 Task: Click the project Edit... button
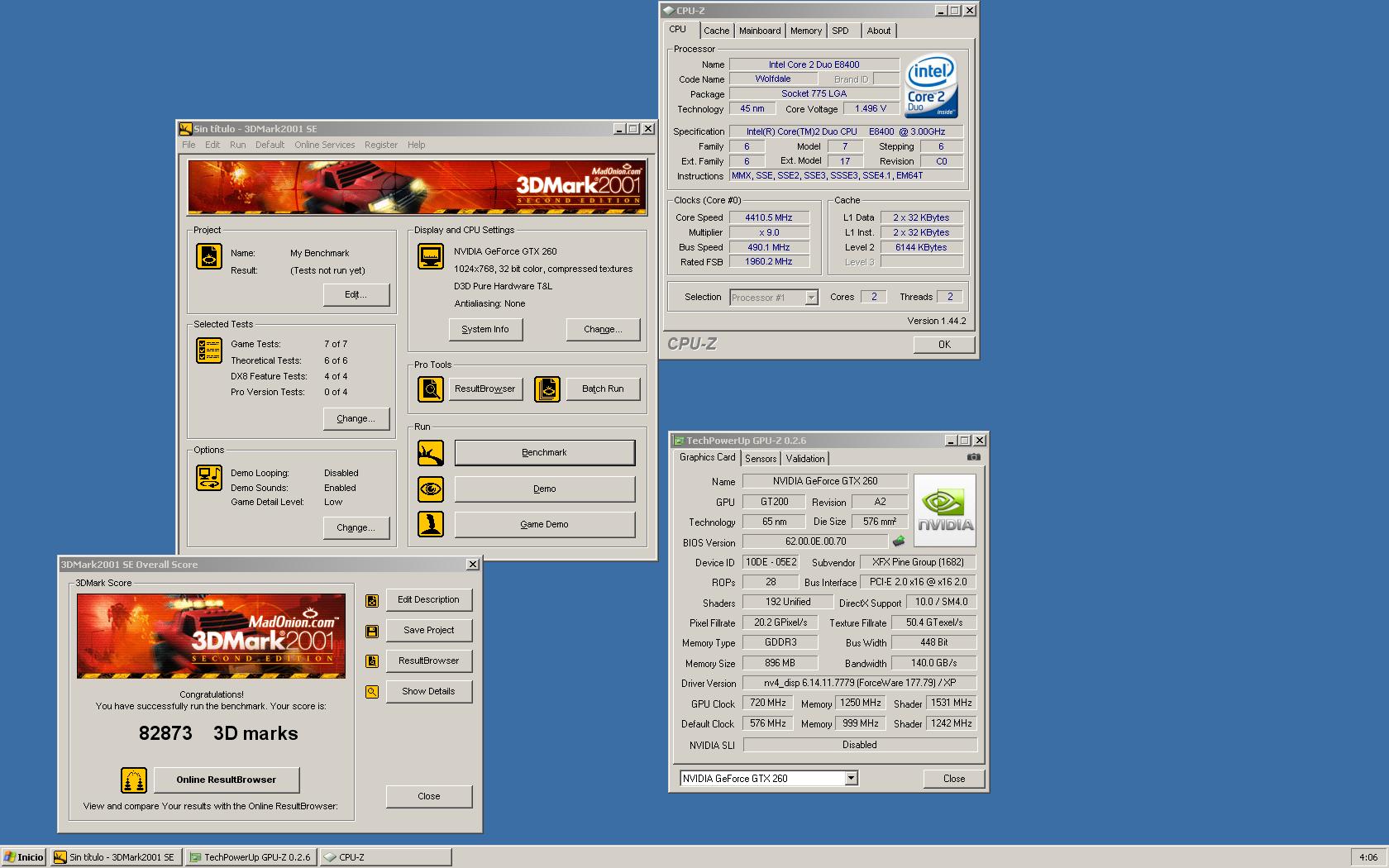pos(356,294)
